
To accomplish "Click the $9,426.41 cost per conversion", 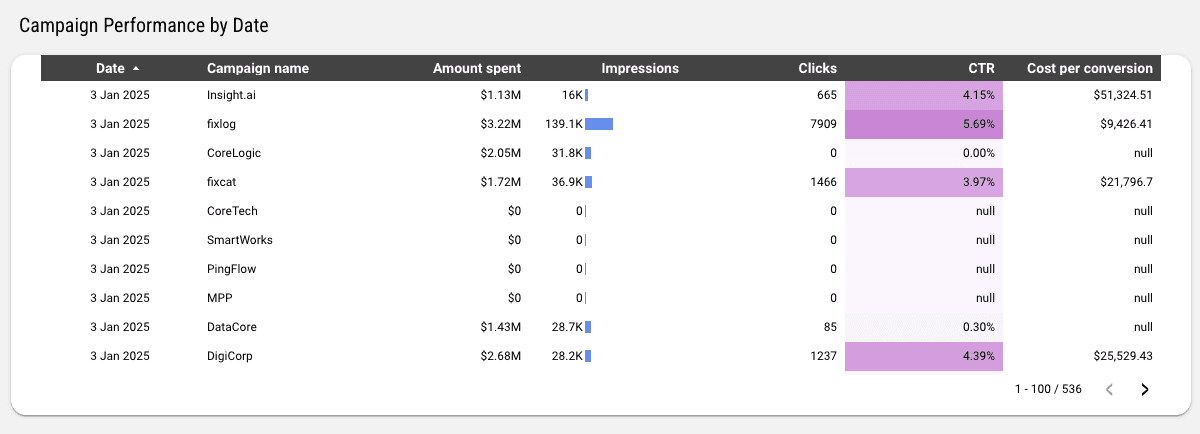I will pos(1126,125).
